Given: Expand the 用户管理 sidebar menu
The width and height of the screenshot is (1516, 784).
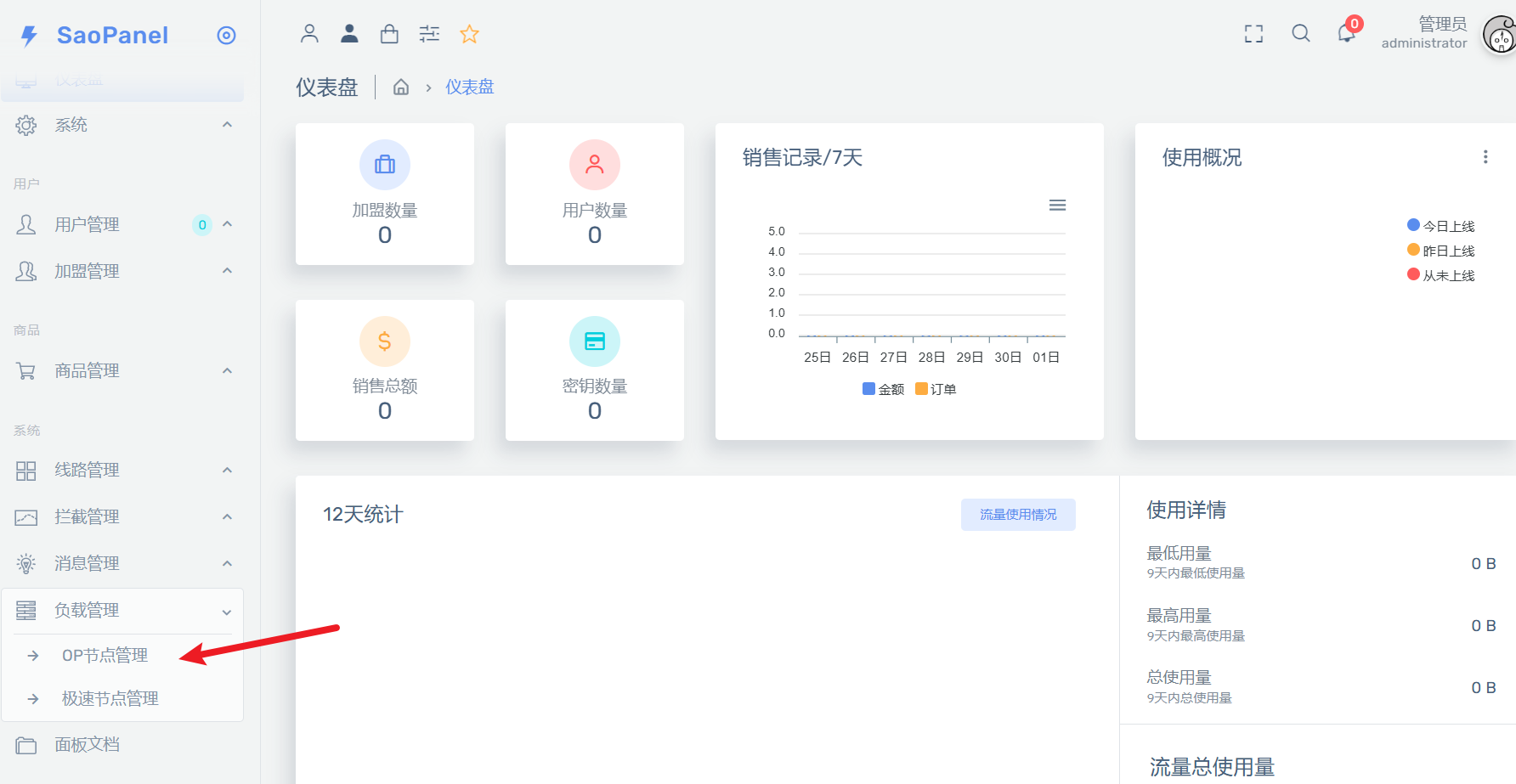Looking at the screenshot, I should 87,224.
